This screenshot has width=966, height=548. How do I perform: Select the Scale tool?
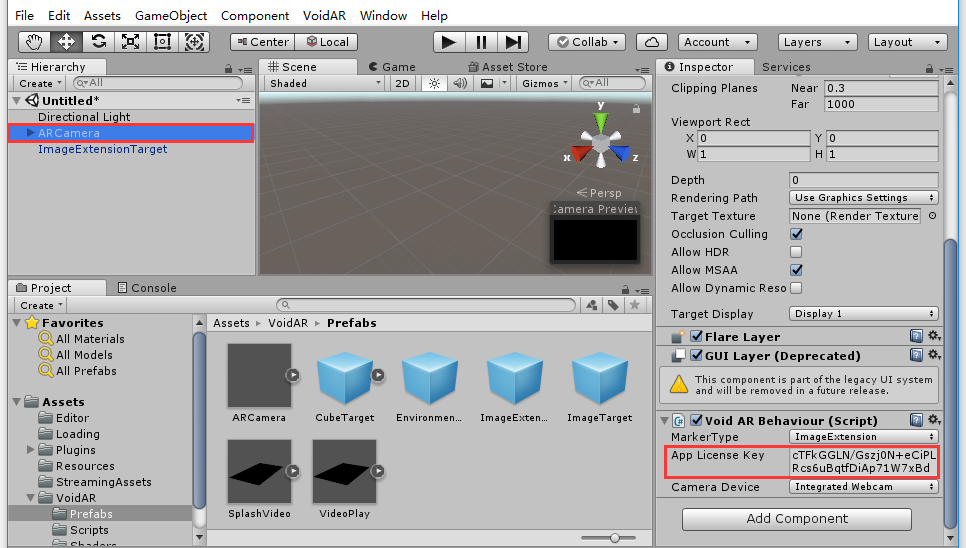[x=130, y=42]
